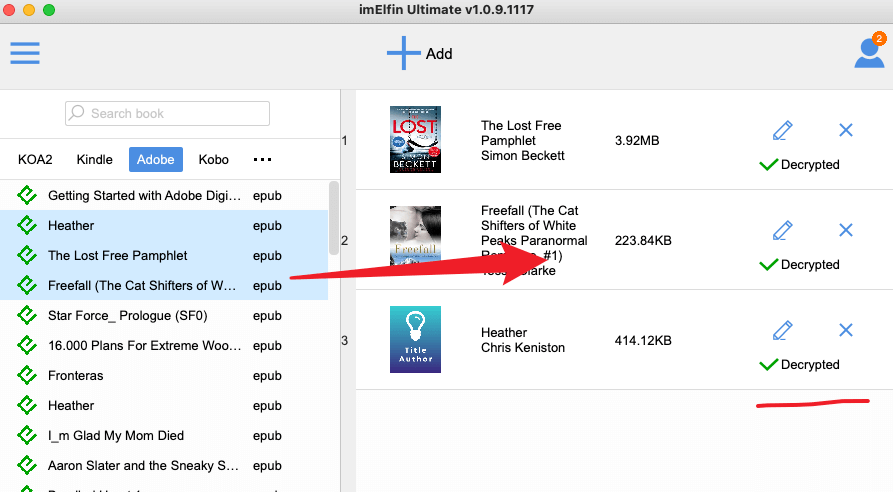Edit metadata of Freefall book
893x492 pixels.
783,231
